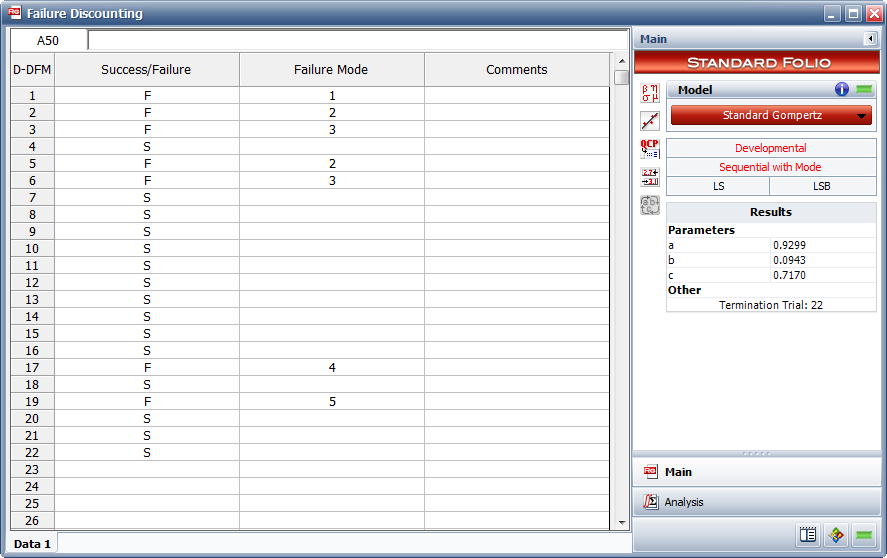The image size is (887, 558).
Task: Select Failure Mode value 5 in row 19
Action: (x=332, y=402)
